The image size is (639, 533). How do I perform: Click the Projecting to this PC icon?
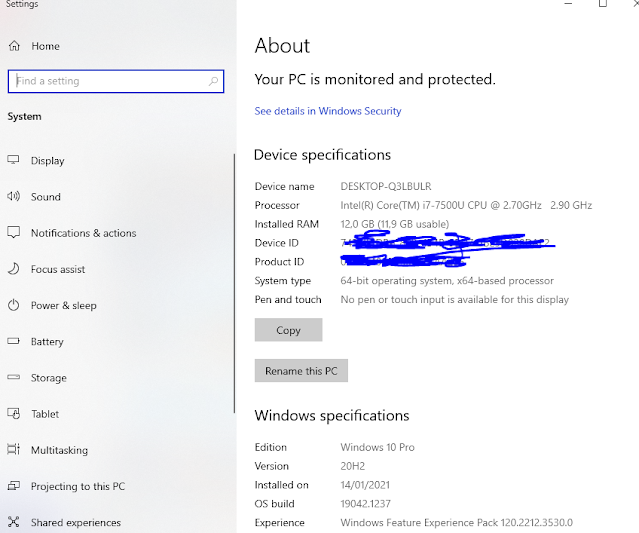point(13,486)
